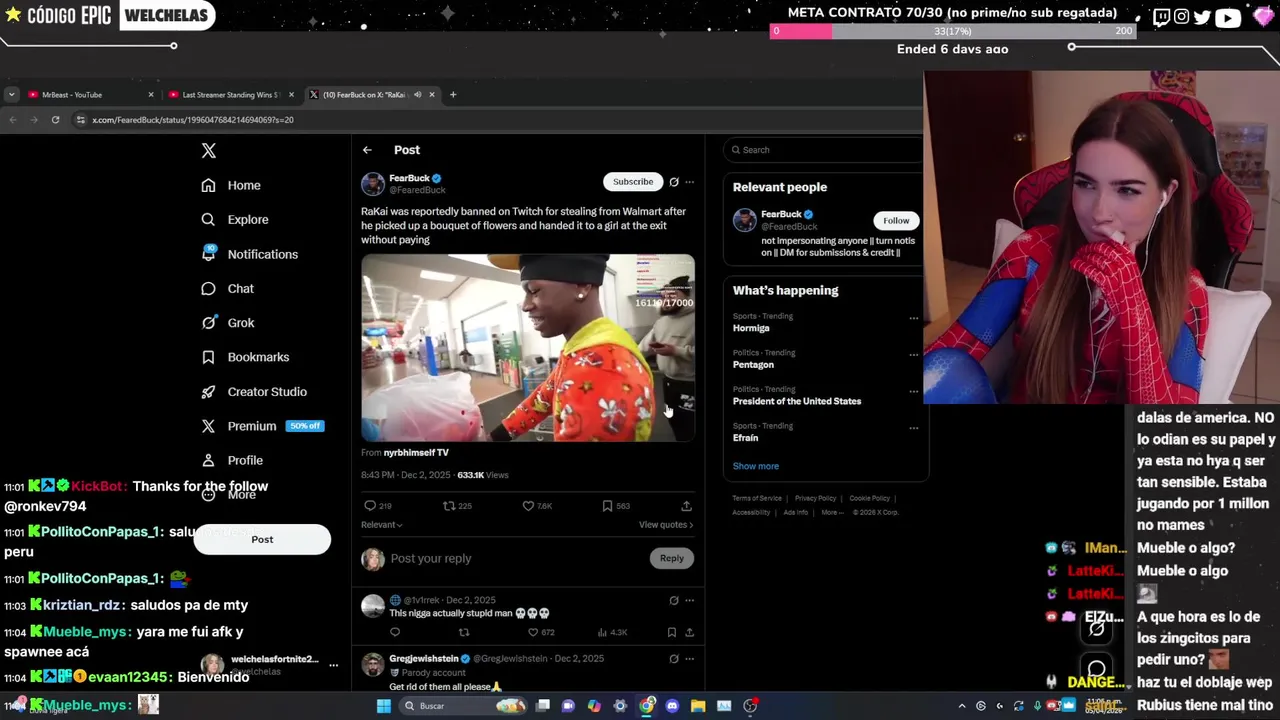
Task: Close the MrBeast - YouTube tab
Action: coord(151,95)
